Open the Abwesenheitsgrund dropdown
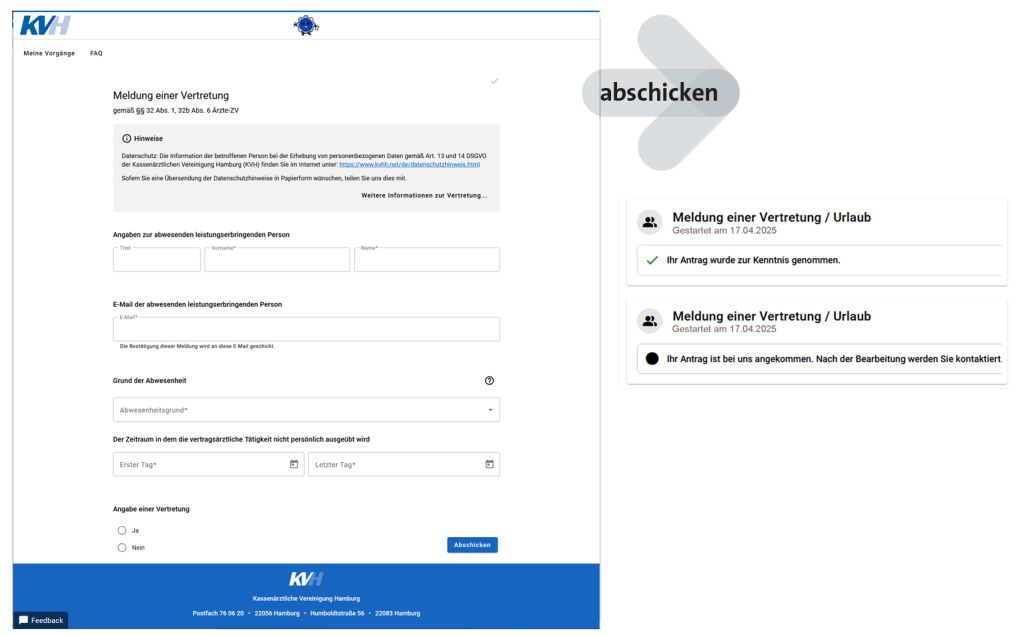The image size is (1024, 635). [306, 410]
